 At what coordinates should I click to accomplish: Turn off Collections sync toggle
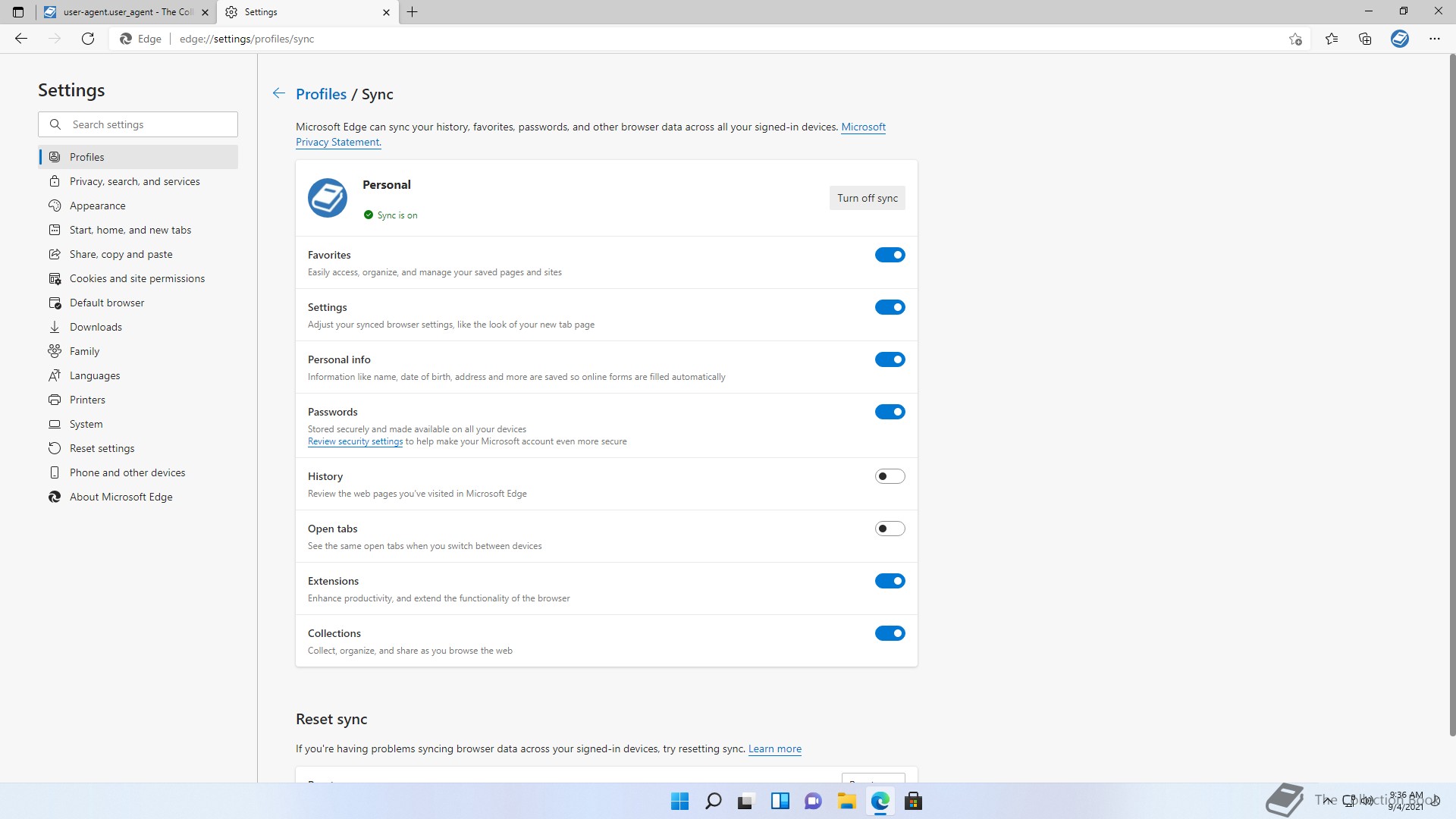point(890,633)
